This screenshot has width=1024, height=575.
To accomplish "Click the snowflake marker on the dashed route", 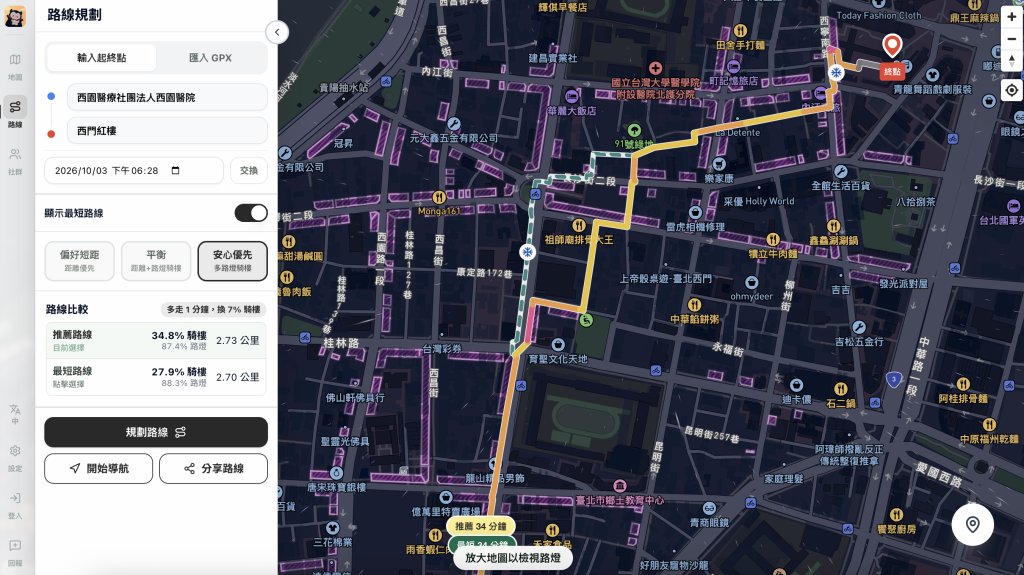I will [x=527, y=252].
